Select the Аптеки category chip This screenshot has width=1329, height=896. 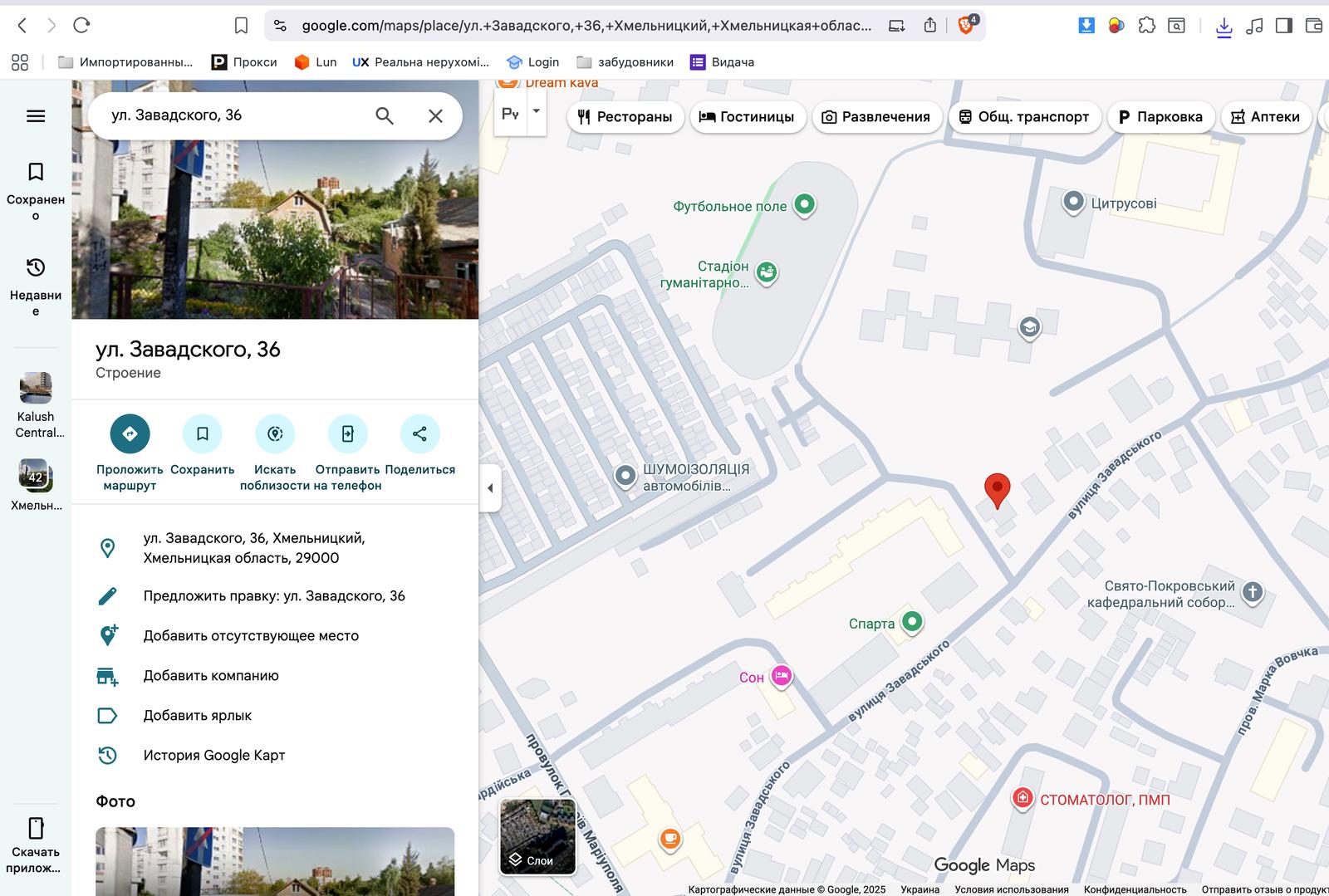1265,117
